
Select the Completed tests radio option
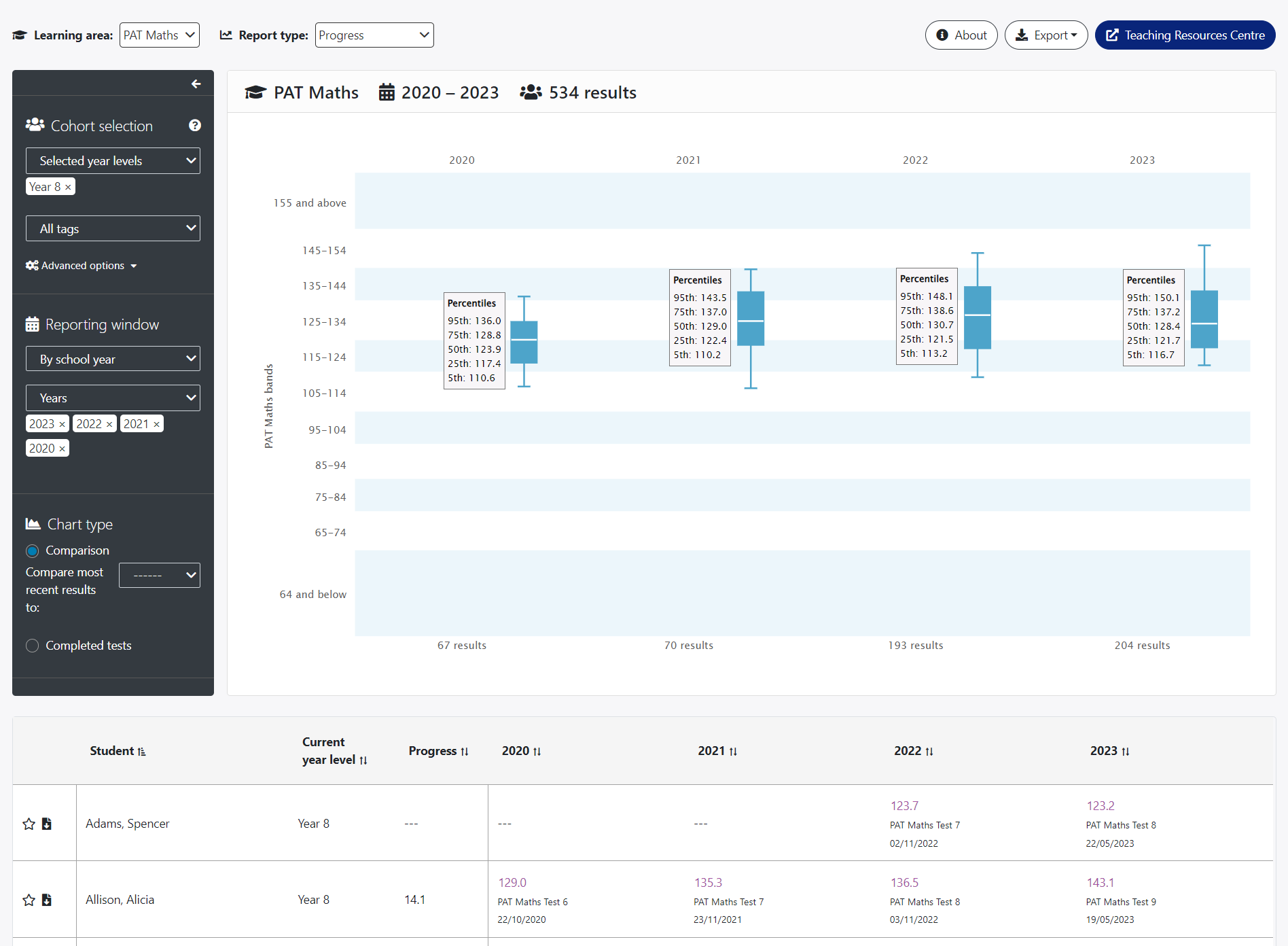click(x=33, y=646)
